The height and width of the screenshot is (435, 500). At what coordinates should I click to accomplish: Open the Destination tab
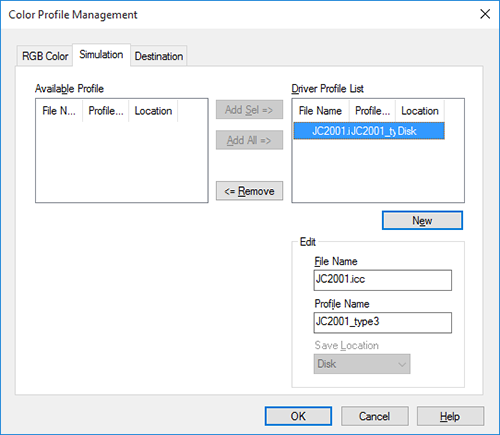[159, 56]
